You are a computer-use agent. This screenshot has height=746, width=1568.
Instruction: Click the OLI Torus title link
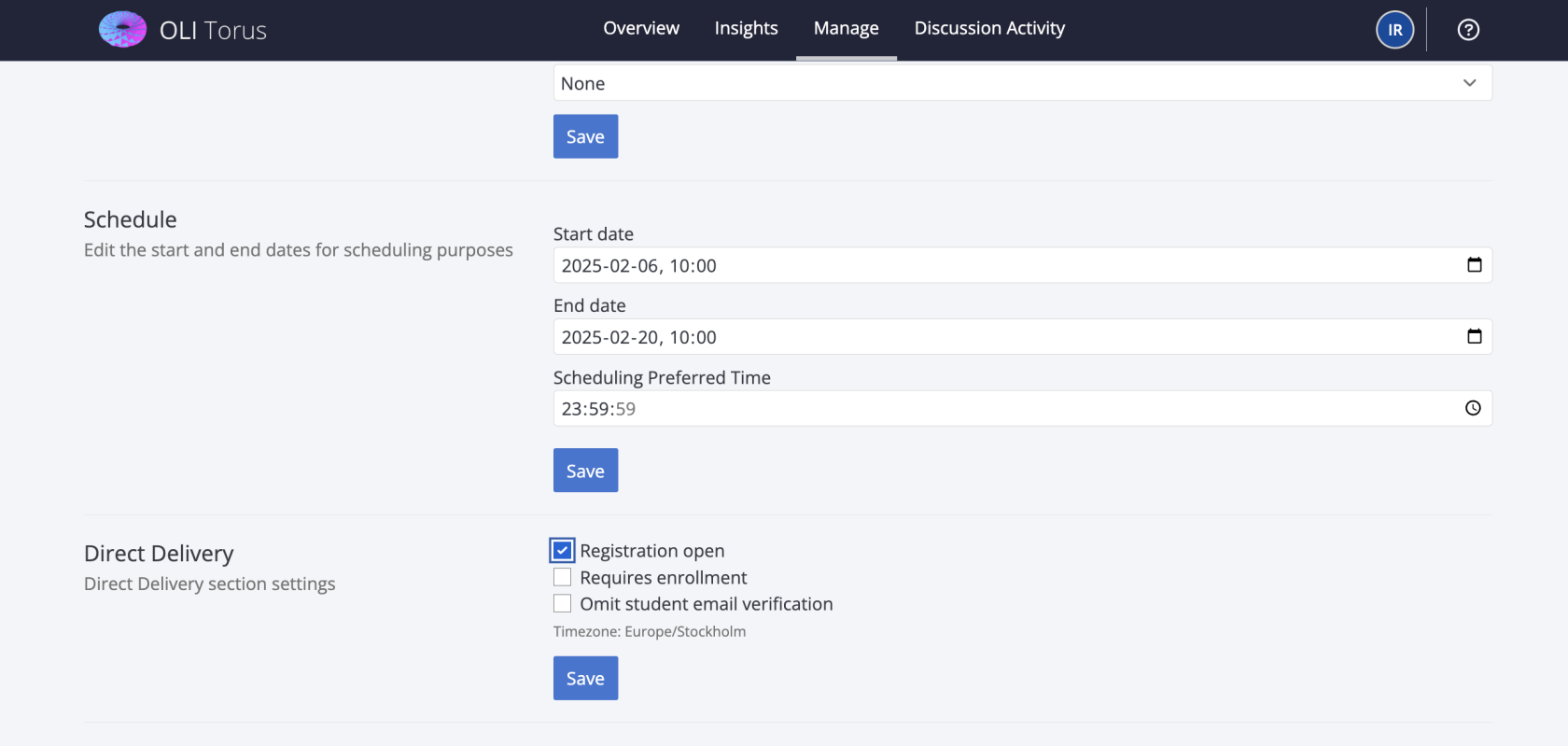pyautogui.click(x=213, y=31)
